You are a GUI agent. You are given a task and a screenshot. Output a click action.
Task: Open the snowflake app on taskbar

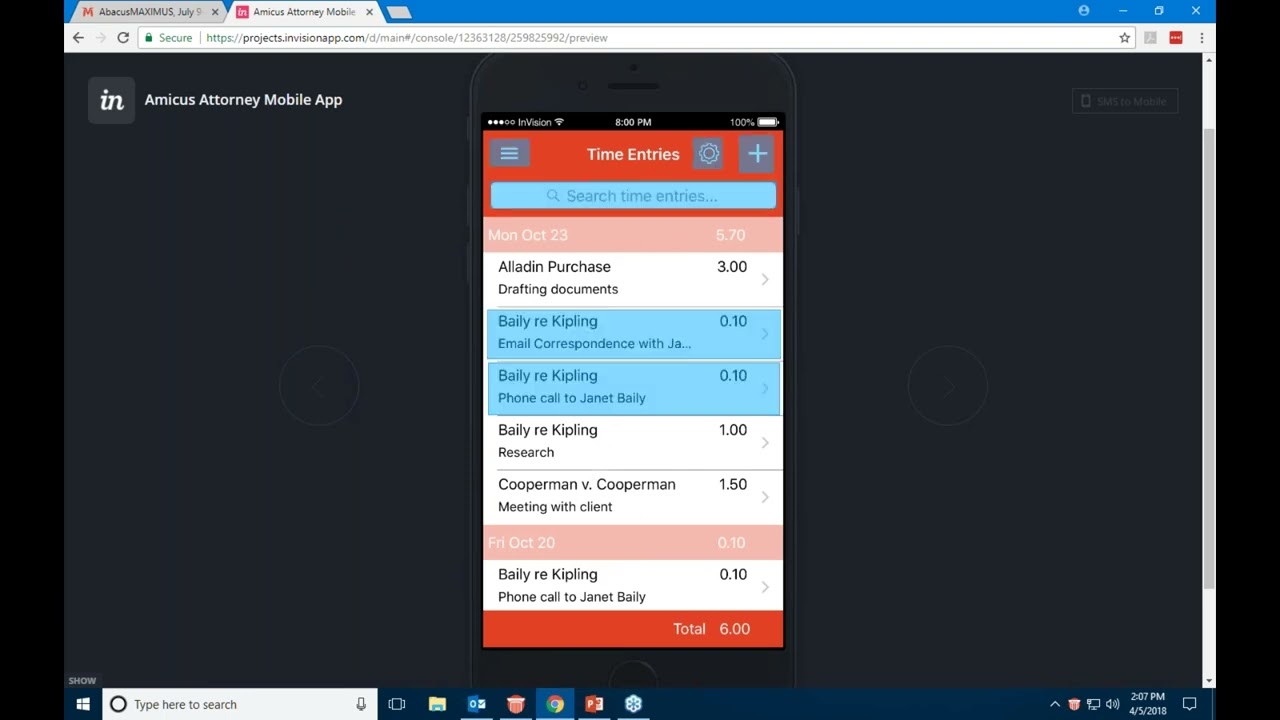[633, 704]
